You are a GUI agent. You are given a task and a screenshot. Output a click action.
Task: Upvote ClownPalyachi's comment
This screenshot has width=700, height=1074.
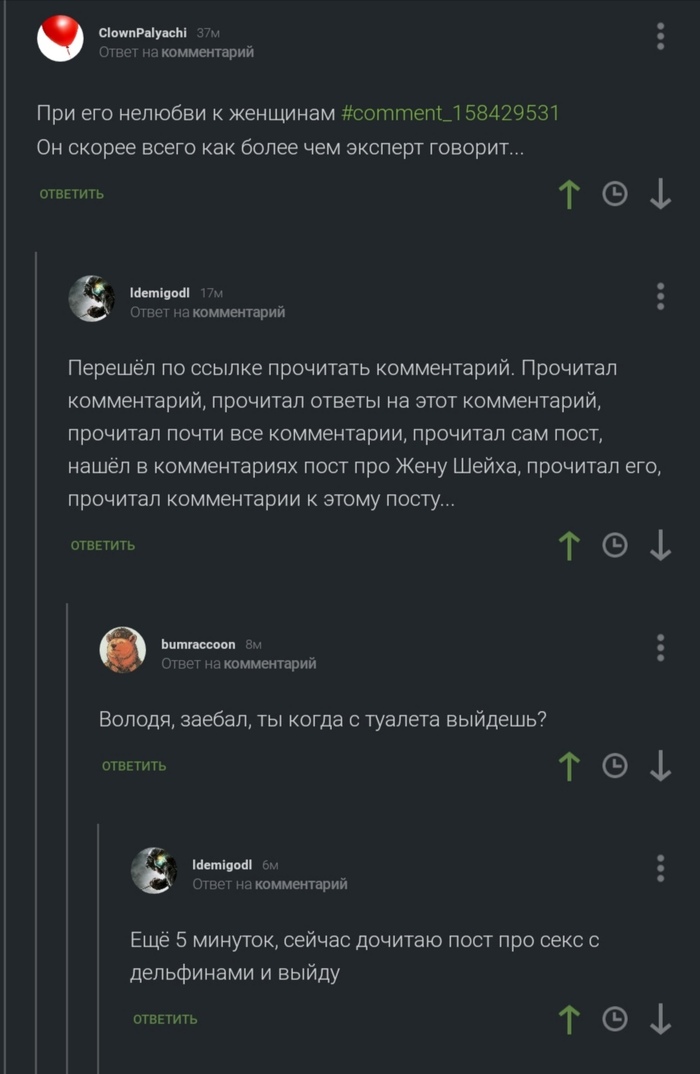[x=569, y=195]
